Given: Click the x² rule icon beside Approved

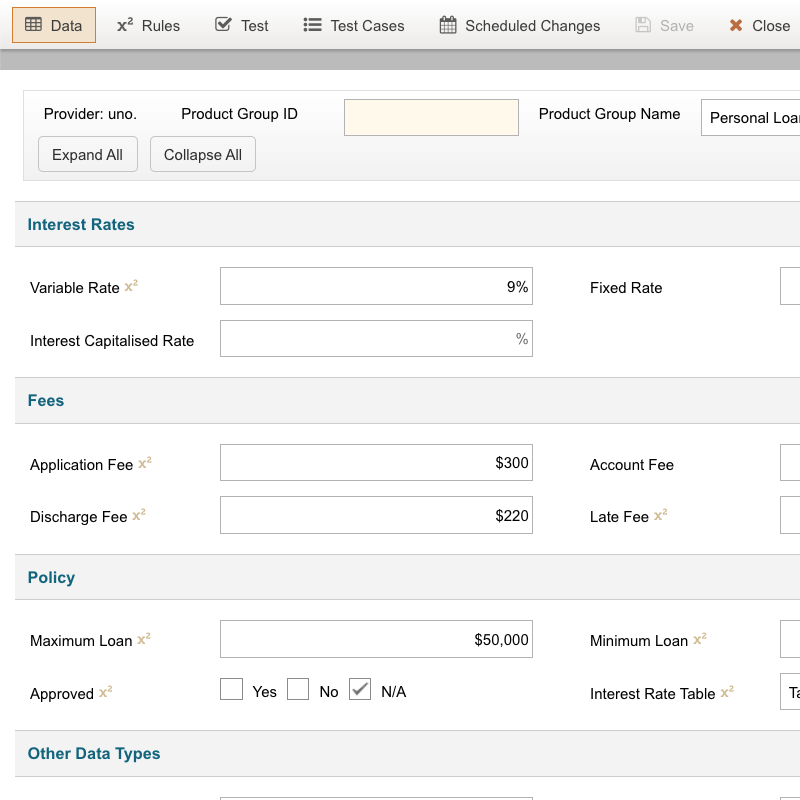Looking at the screenshot, I should 106,692.
